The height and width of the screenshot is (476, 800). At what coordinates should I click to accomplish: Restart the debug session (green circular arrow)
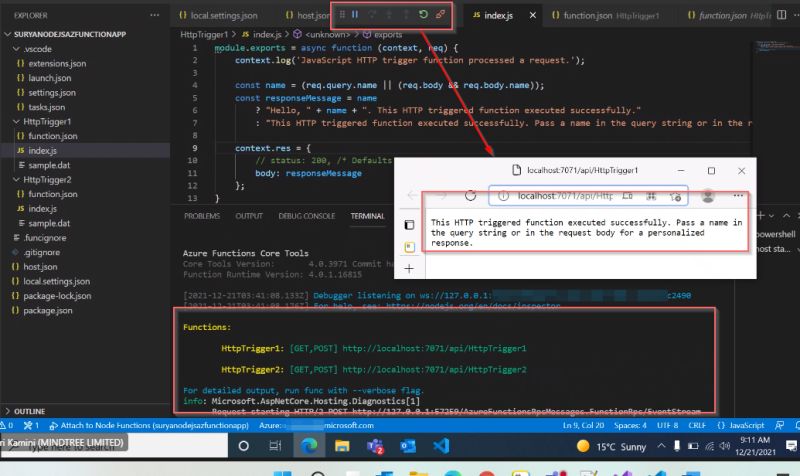pyautogui.click(x=423, y=14)
